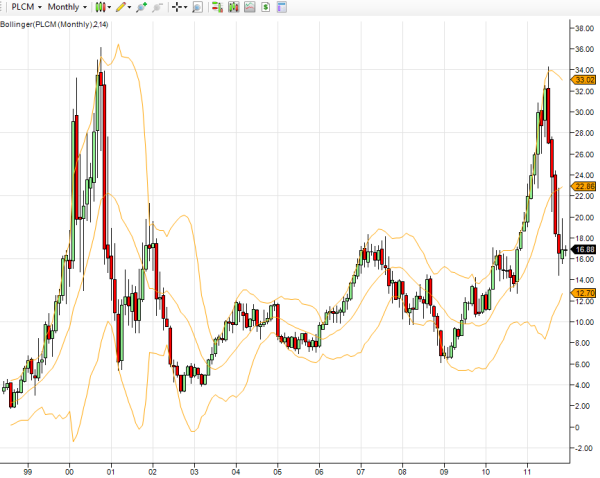Click the 04 year label on time axis
The image size is (600, 478).
tap(236, 472)
